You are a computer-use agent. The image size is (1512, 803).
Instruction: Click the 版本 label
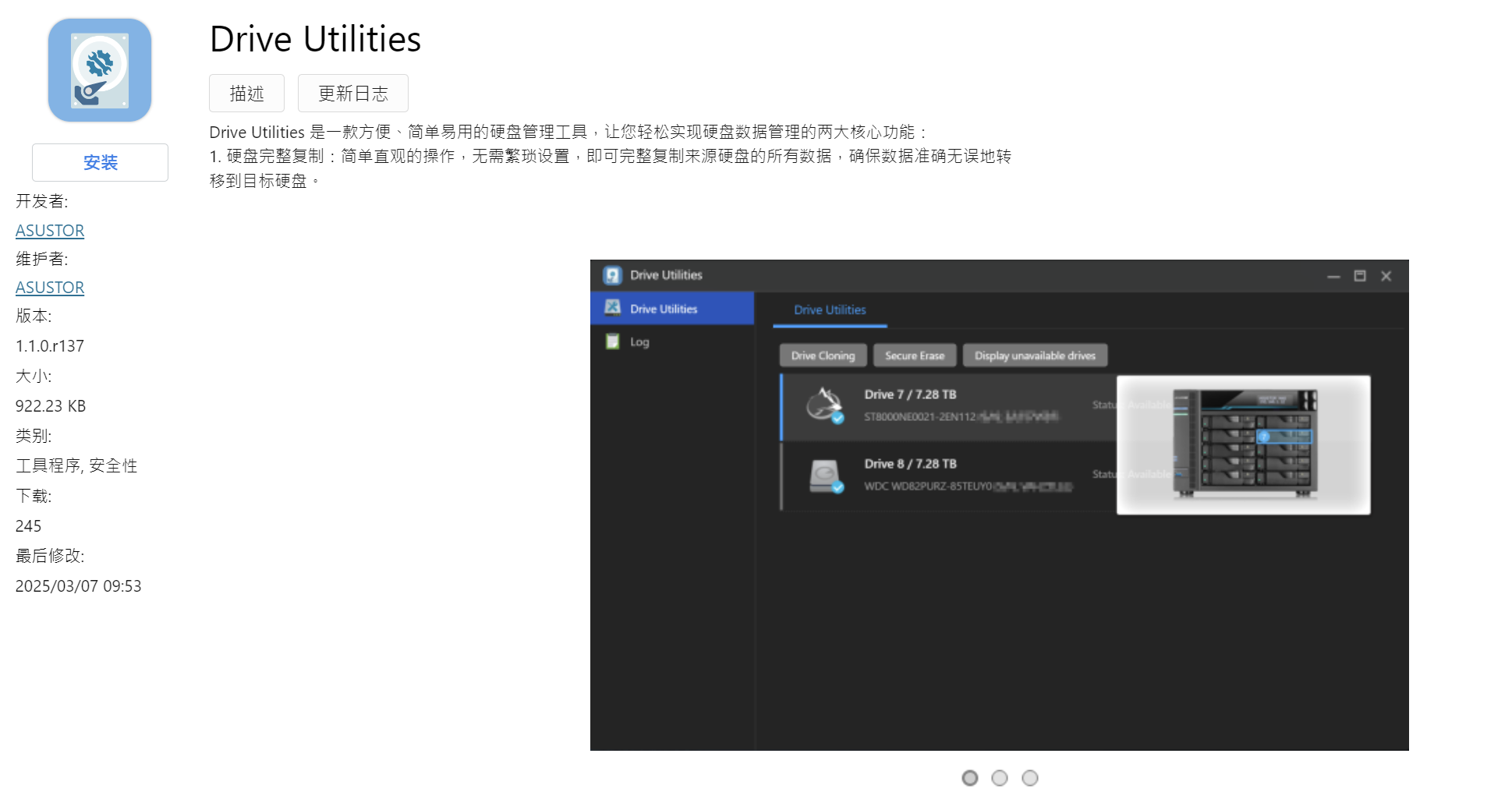[x=34, y=316]
